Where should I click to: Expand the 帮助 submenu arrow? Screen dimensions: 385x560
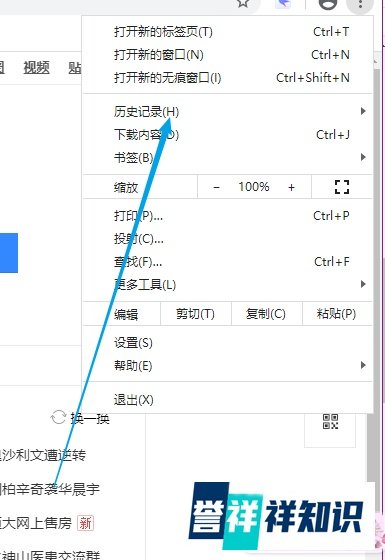[363, 365]
